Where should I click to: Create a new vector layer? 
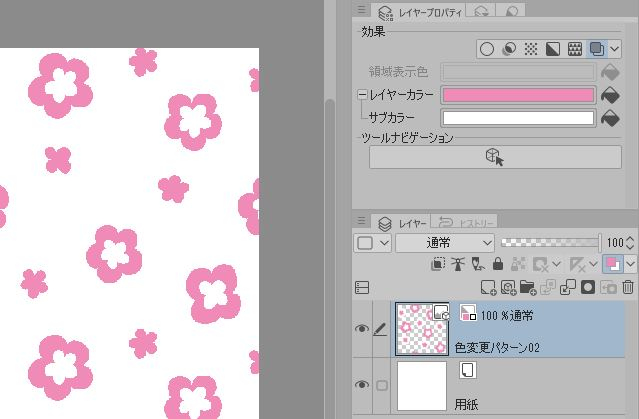[x=508, y=288]
